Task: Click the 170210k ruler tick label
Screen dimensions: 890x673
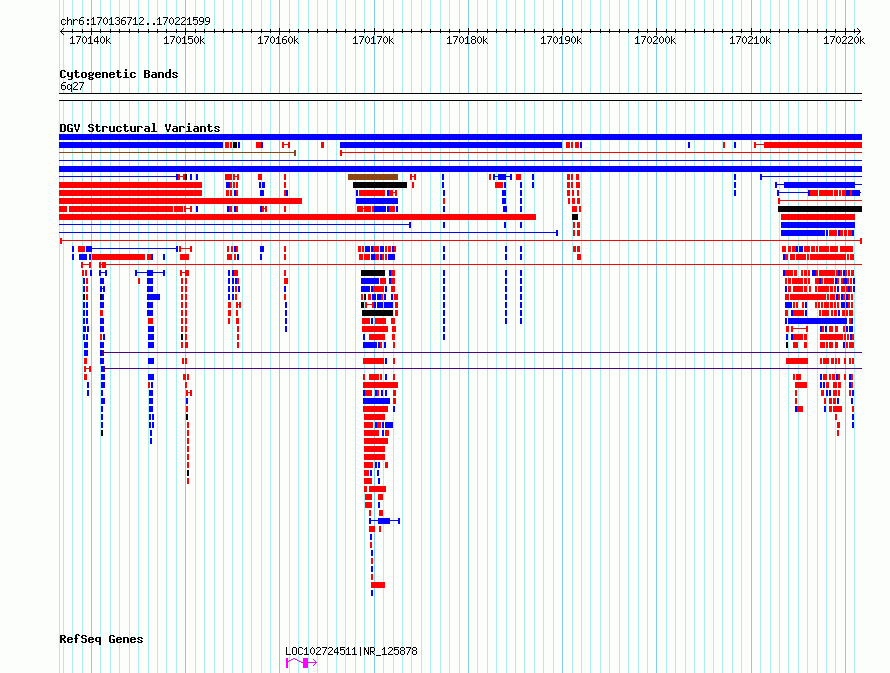Action: pos(750,40)
